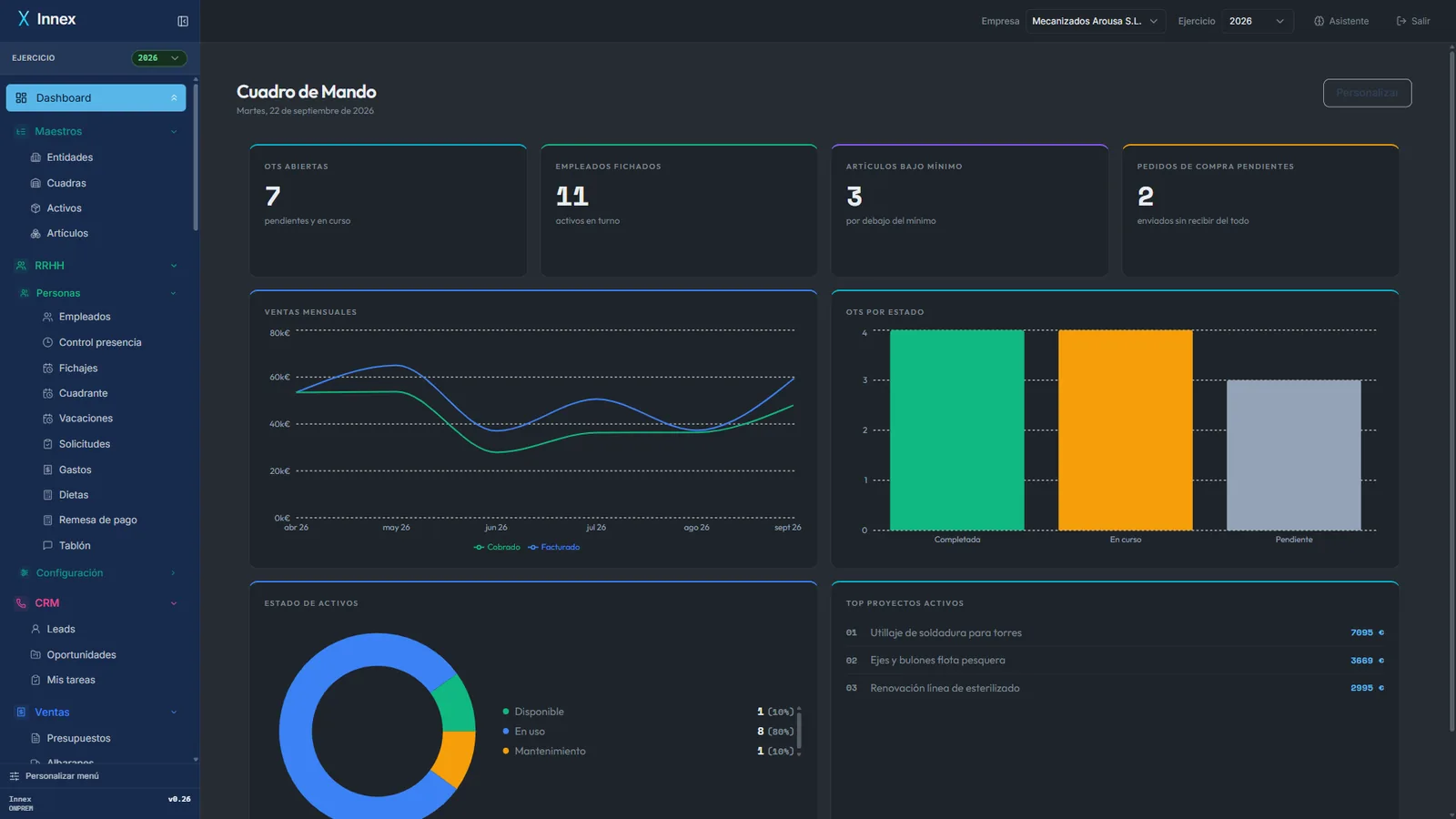This screenshot has width=1456, height=819.
Task: Collapse the sidebar with the panel icon
Action: (x=183, y=21)
